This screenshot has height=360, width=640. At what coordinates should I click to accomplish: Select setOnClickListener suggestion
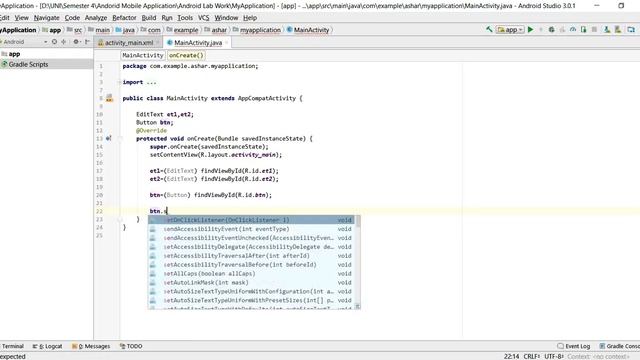251,220
